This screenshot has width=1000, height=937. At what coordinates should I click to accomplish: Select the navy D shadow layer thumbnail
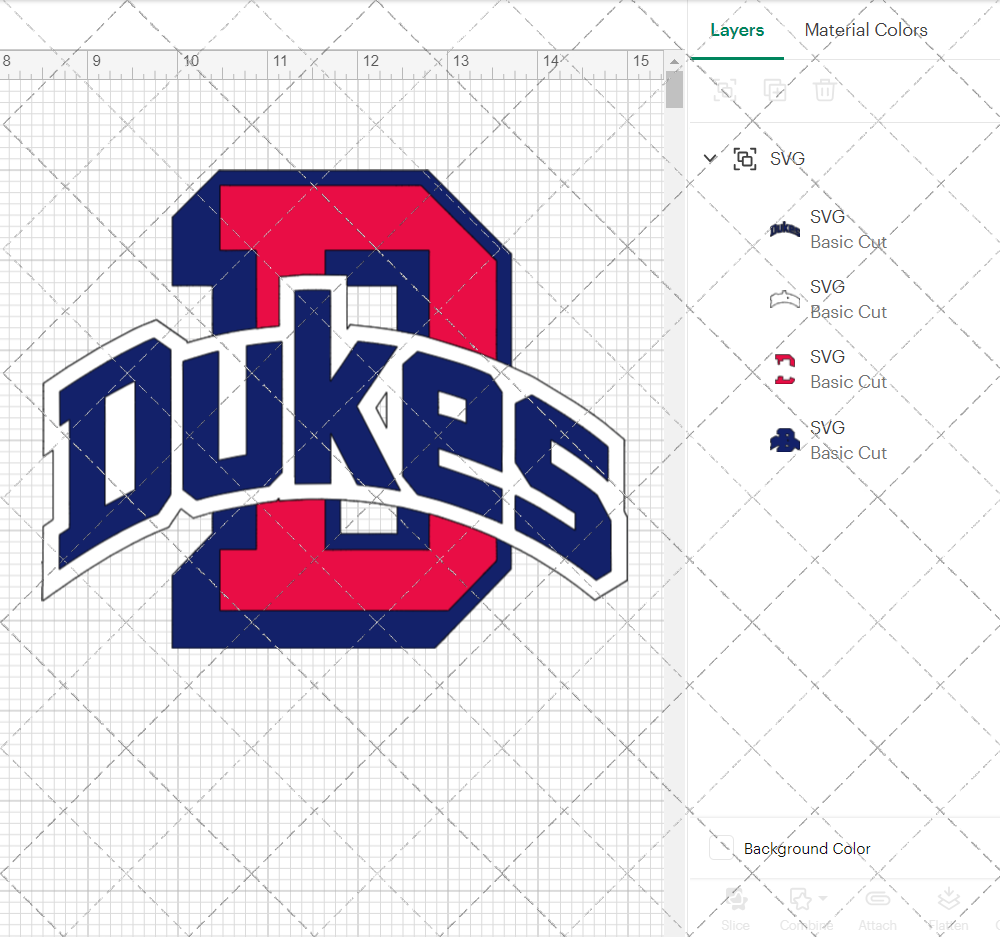(x=784, y=439)
